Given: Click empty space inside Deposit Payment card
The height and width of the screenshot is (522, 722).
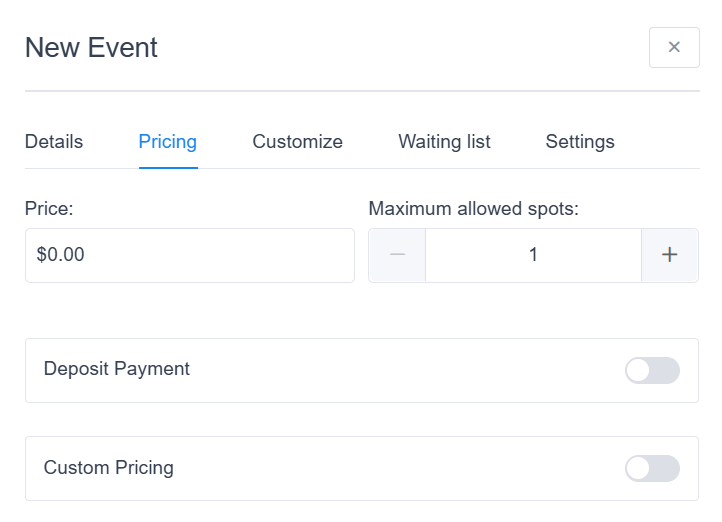Looking at the screenshot, I should click(400, 370).
